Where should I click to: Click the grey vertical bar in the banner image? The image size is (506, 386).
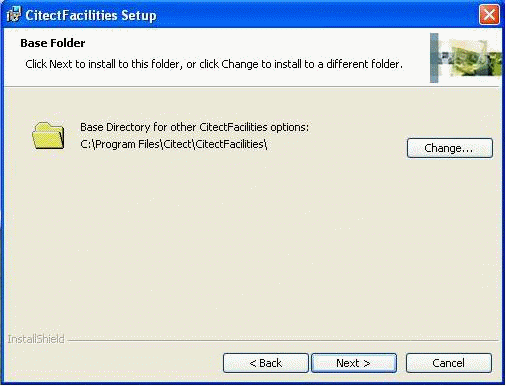(x=434, y=58)
